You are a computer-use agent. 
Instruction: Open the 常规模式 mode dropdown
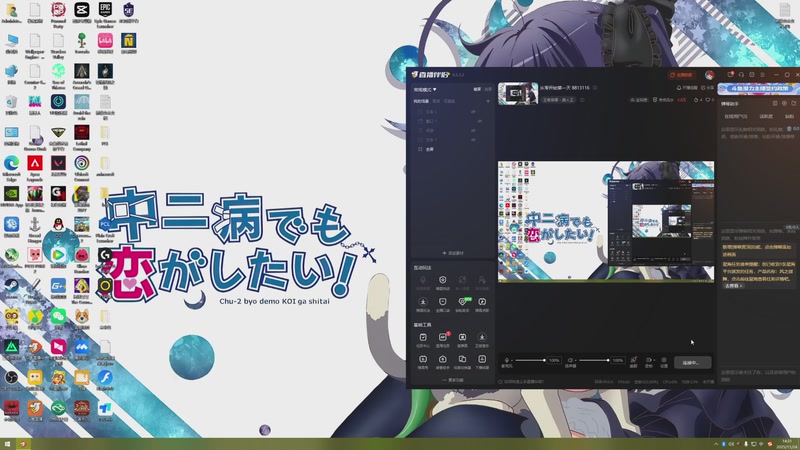coord(424,89)
